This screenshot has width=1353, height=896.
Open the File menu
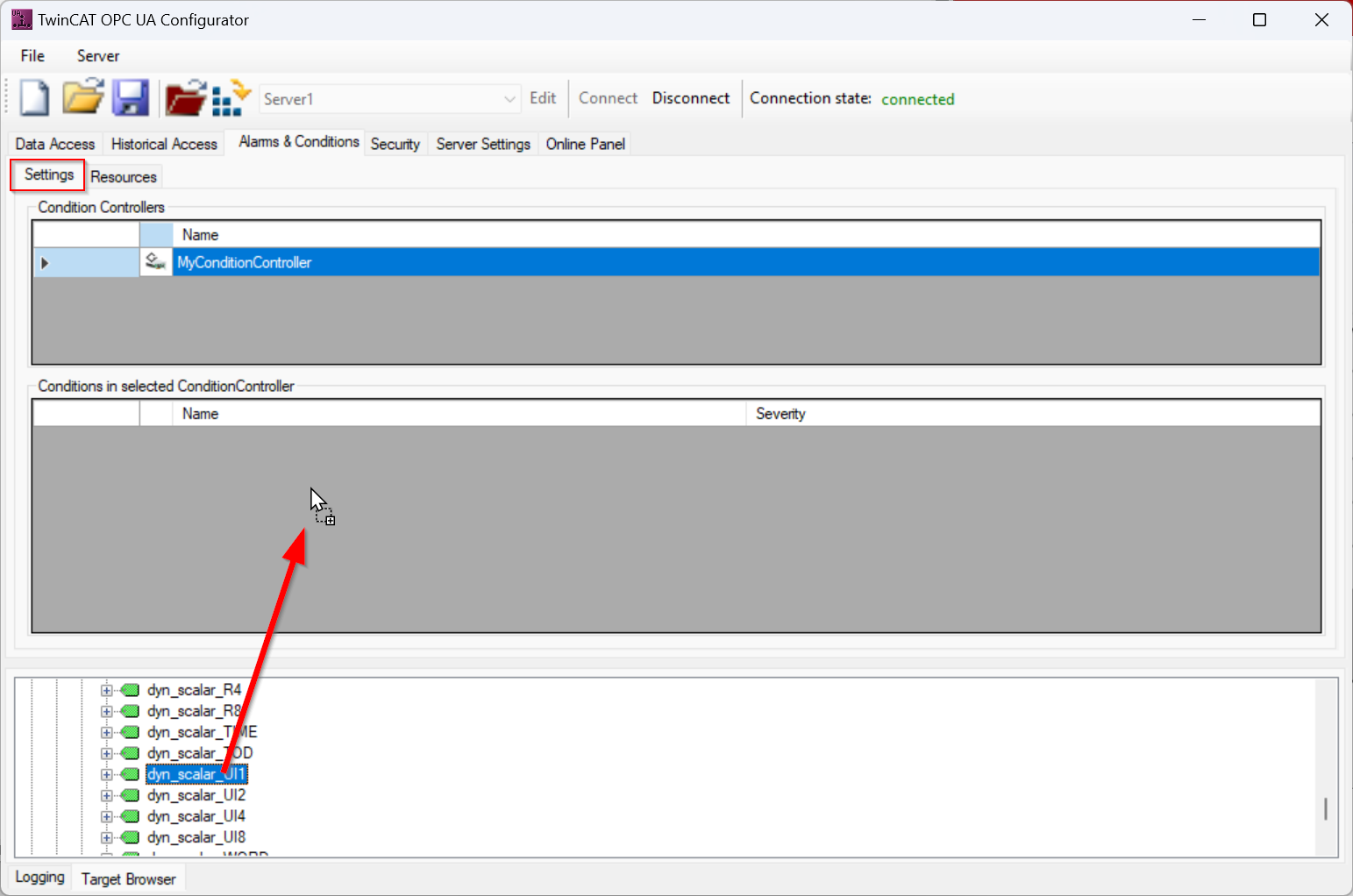click(32, 55)
